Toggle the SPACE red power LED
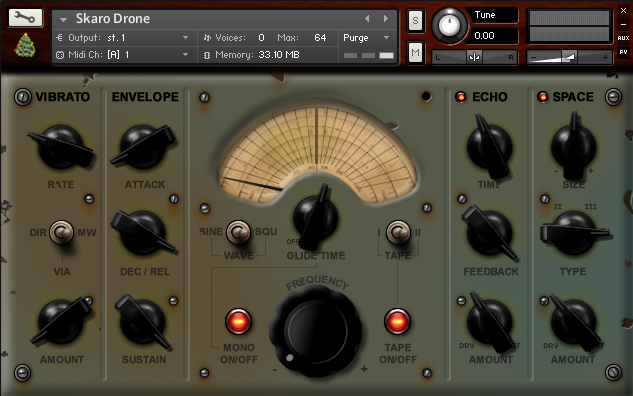Screen dimensions: 633x396 click(x=542, y=97)
